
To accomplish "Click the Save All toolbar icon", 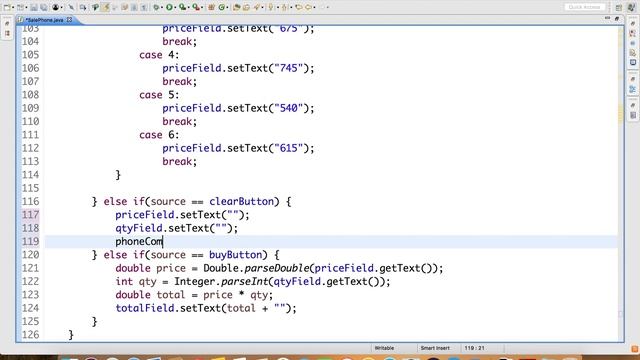I will click(x=44, y=7).
